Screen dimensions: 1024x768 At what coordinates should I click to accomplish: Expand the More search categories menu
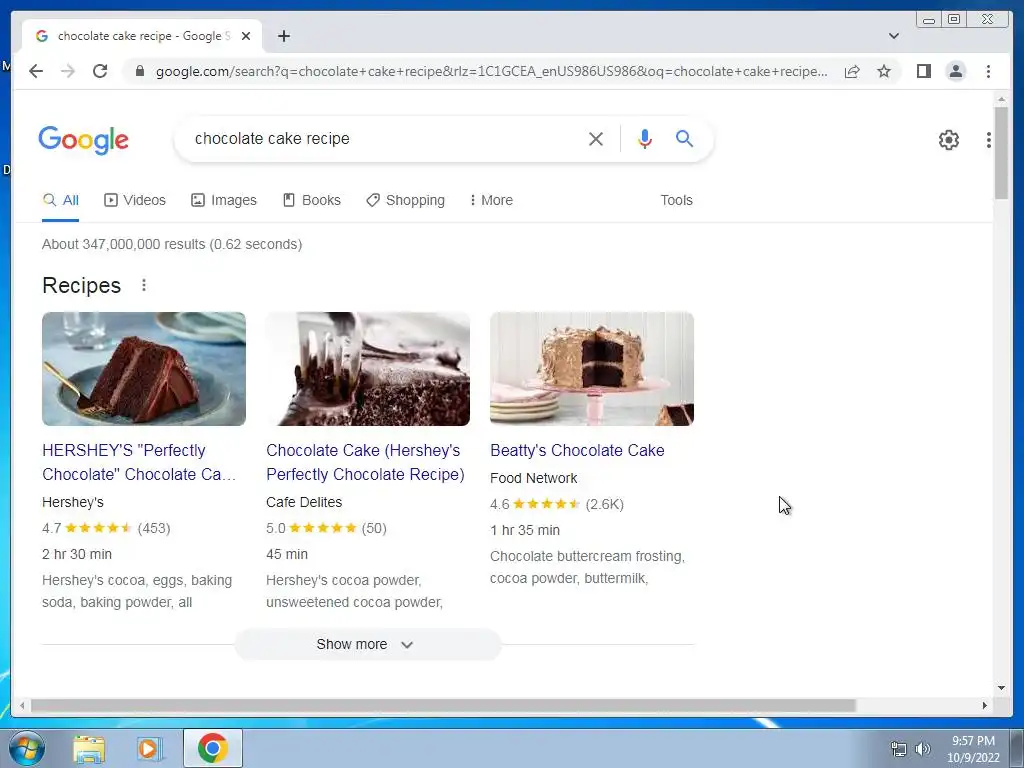[491, 200]
